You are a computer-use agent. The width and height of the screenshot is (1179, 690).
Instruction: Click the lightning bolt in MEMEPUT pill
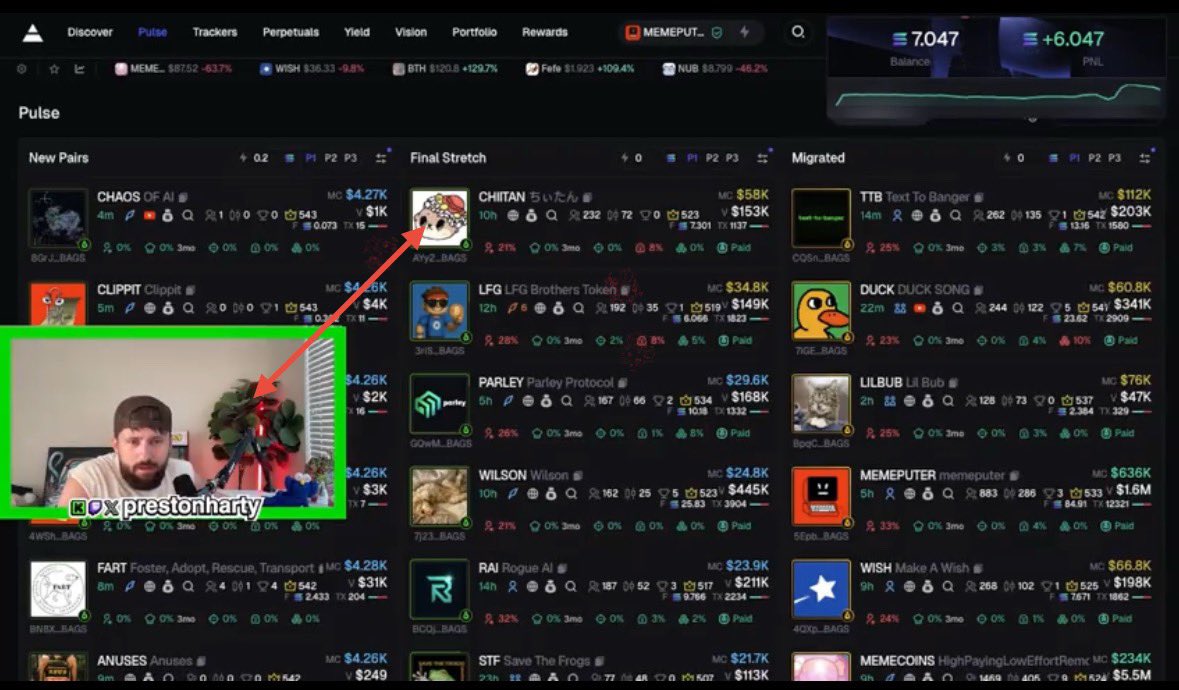[x=744, y=32]
